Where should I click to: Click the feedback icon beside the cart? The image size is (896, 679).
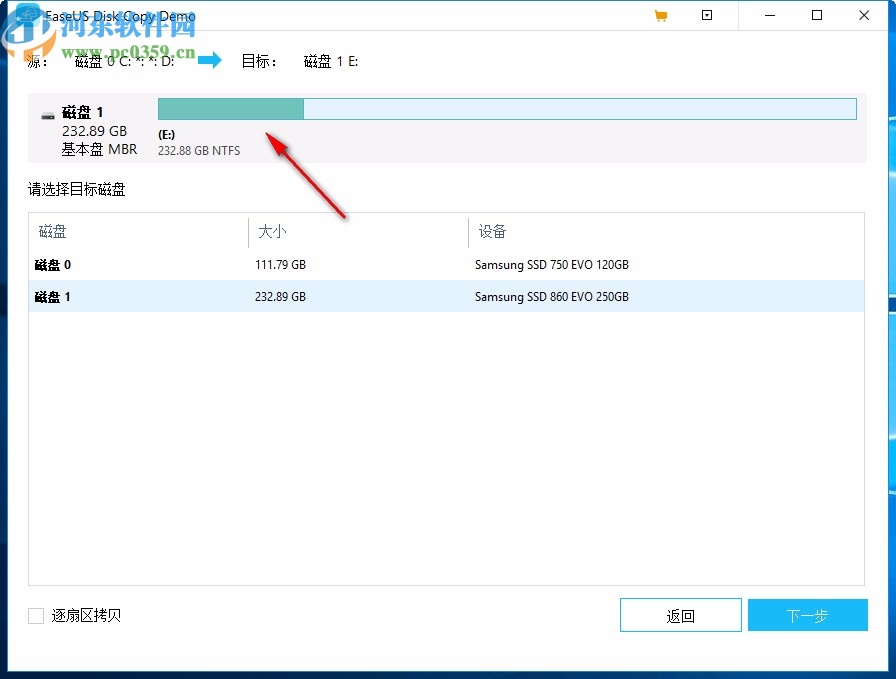tap(707, 15)
